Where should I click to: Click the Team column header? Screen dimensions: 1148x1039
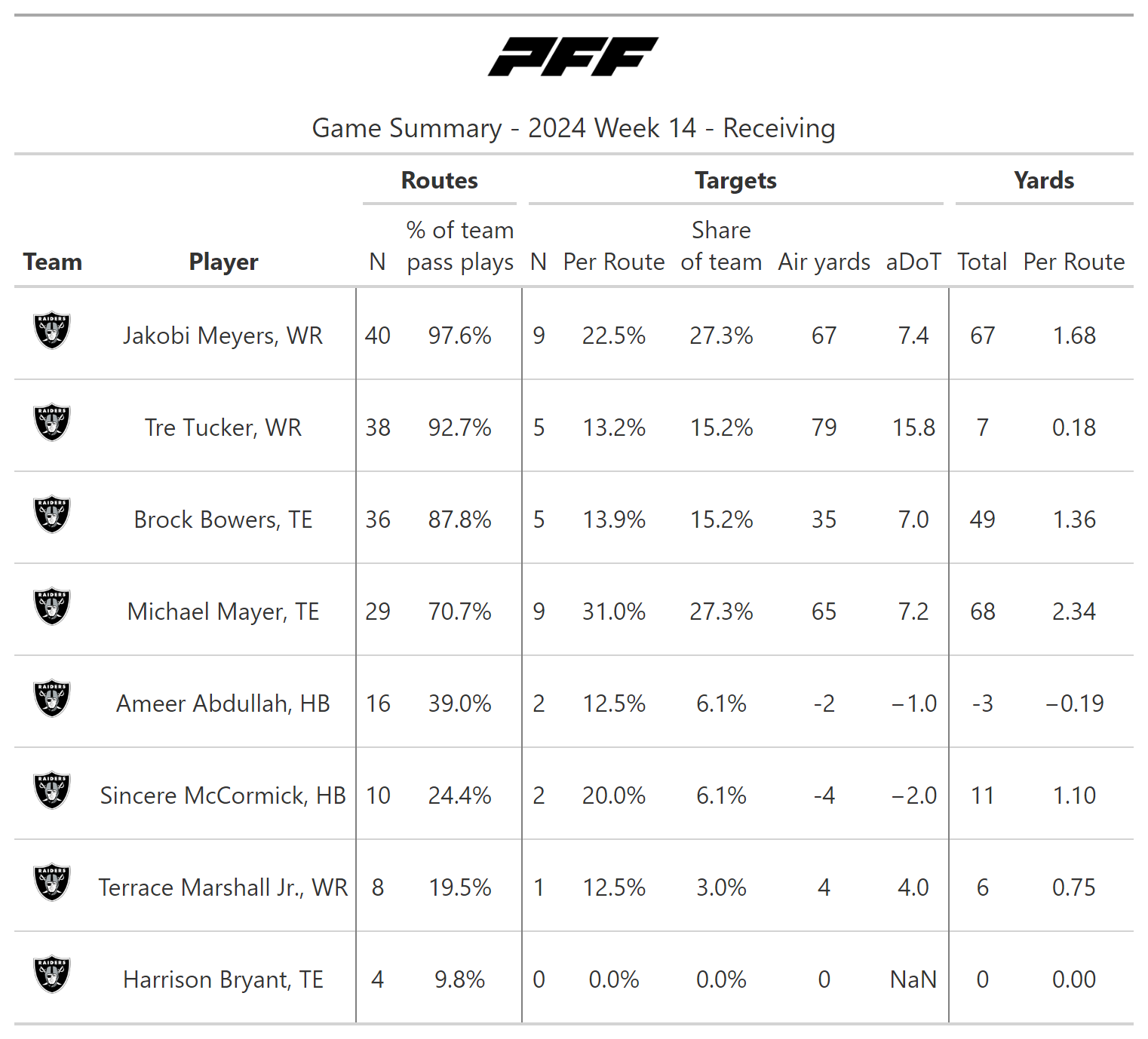tap(52, 262)
